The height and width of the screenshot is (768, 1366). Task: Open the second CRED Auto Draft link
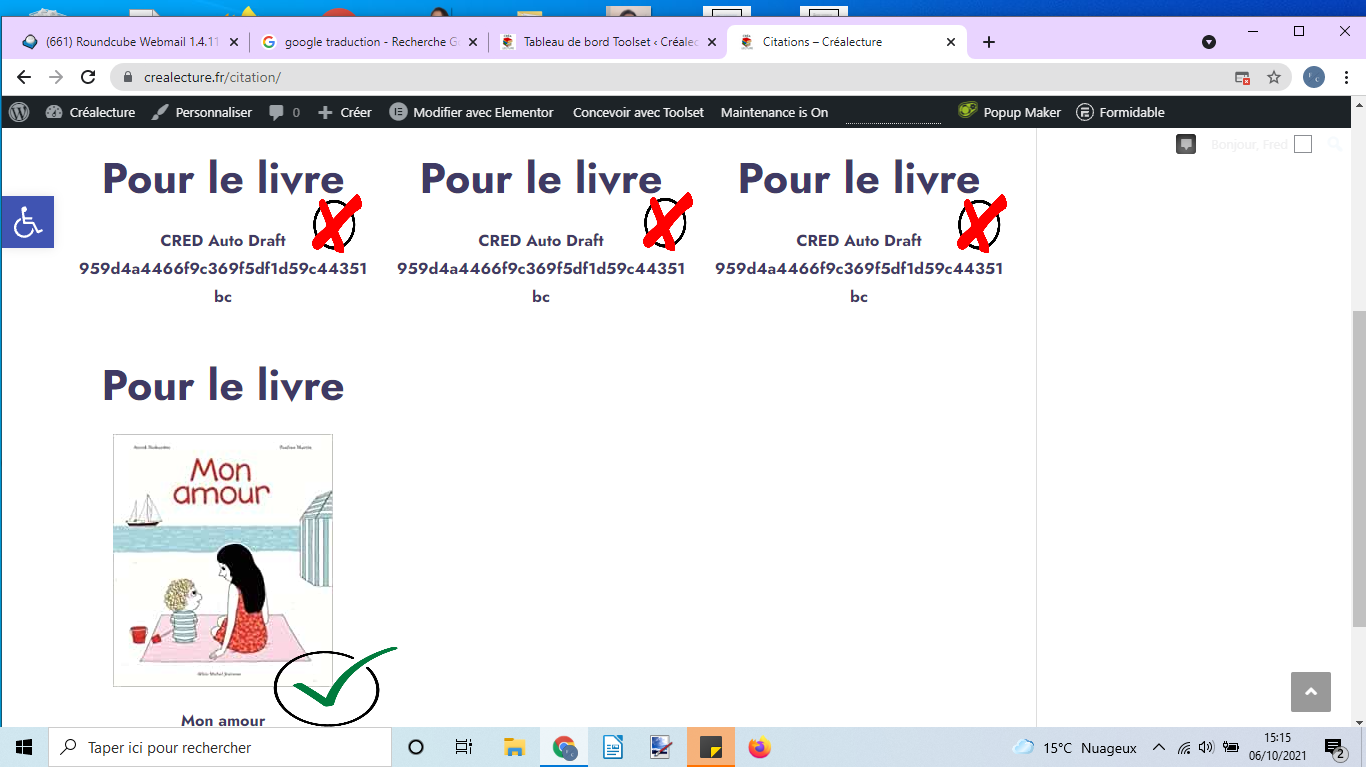[541, 268]
